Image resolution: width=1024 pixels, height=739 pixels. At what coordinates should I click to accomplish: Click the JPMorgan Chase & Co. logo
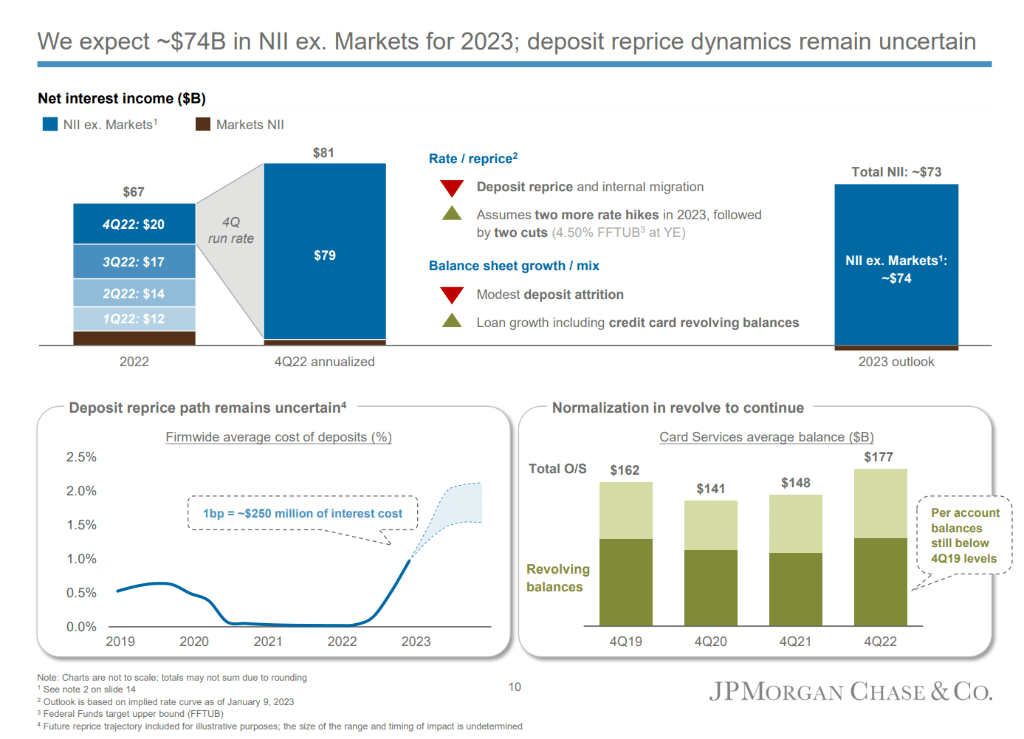[851, 692]
